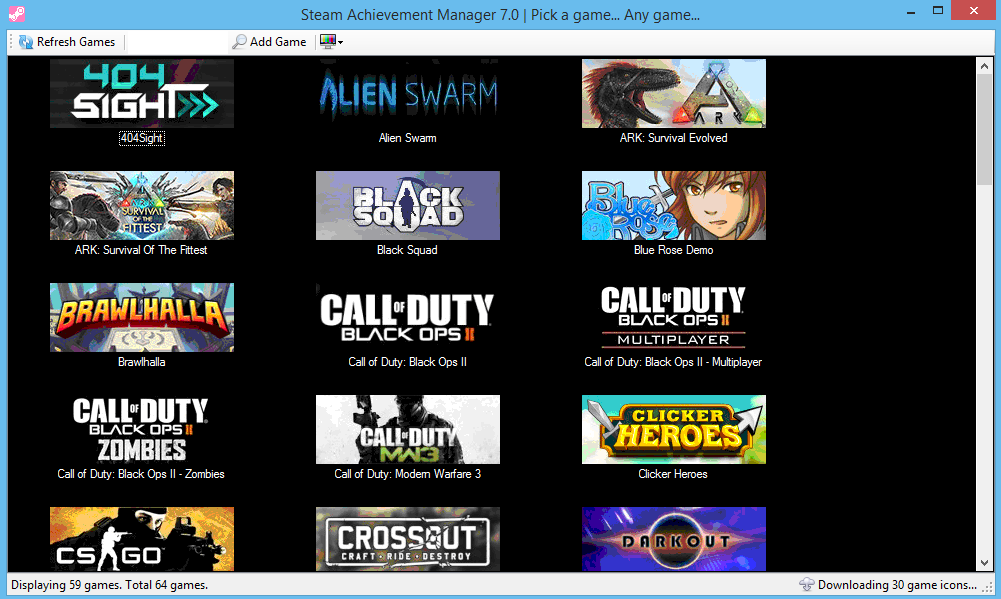Select the Crossout game banner

[408, 539]
